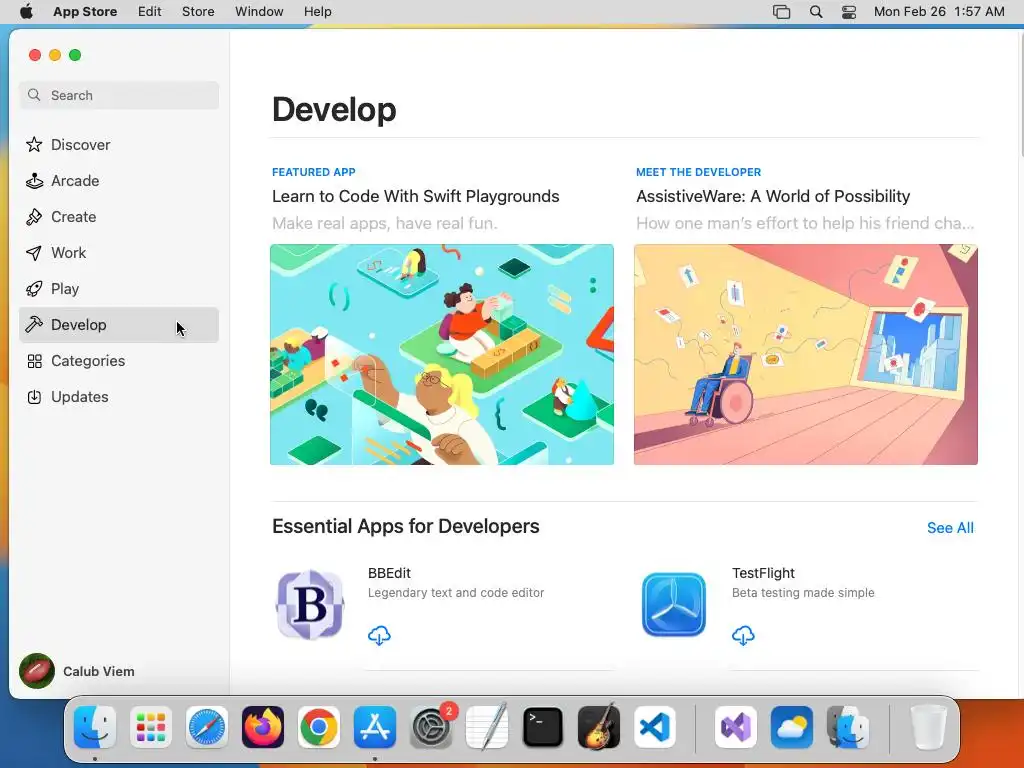Launch Visual Studio Code from the Dock

click(x=654, y=727)
